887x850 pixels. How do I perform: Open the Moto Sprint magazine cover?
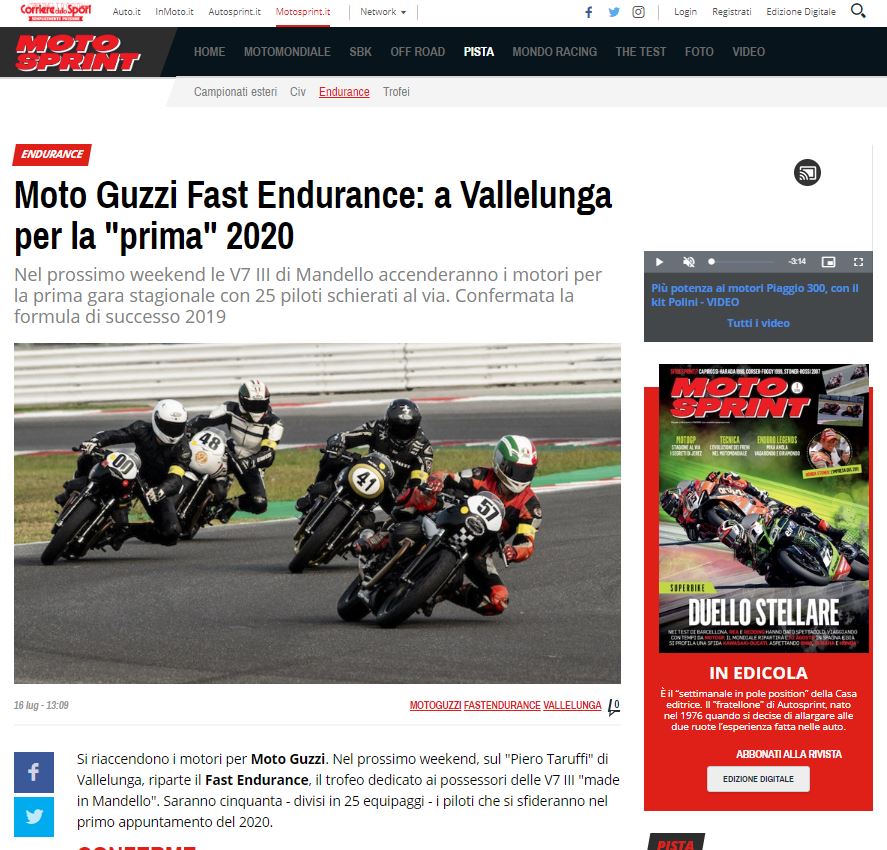pos(764,508)
